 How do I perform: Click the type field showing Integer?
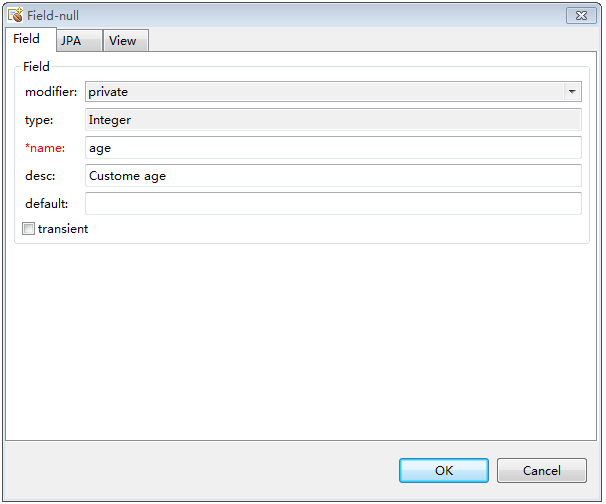click(x=333, y=120)
